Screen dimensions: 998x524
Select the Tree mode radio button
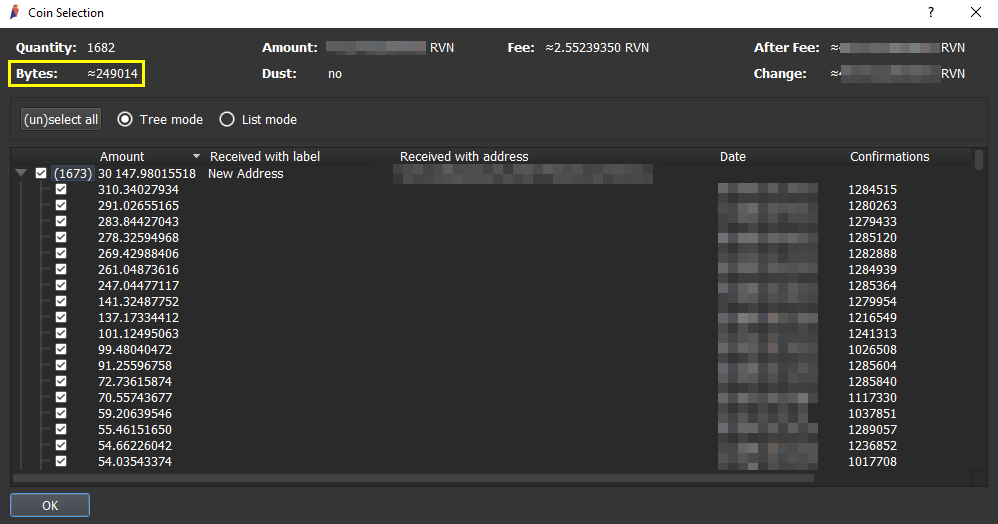point(125,119)
